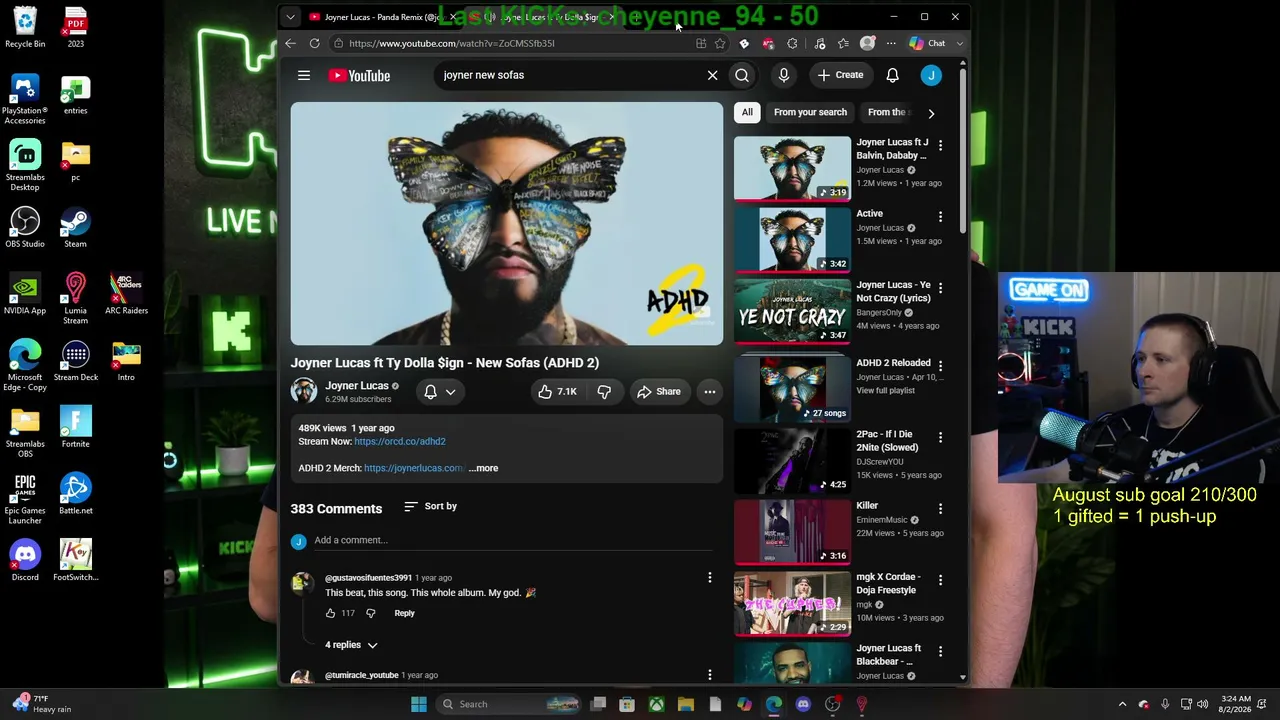1280x720 pixels.
Task: Open the 3:24 AM taskbar clock
Action: [x=1235, y=704]
